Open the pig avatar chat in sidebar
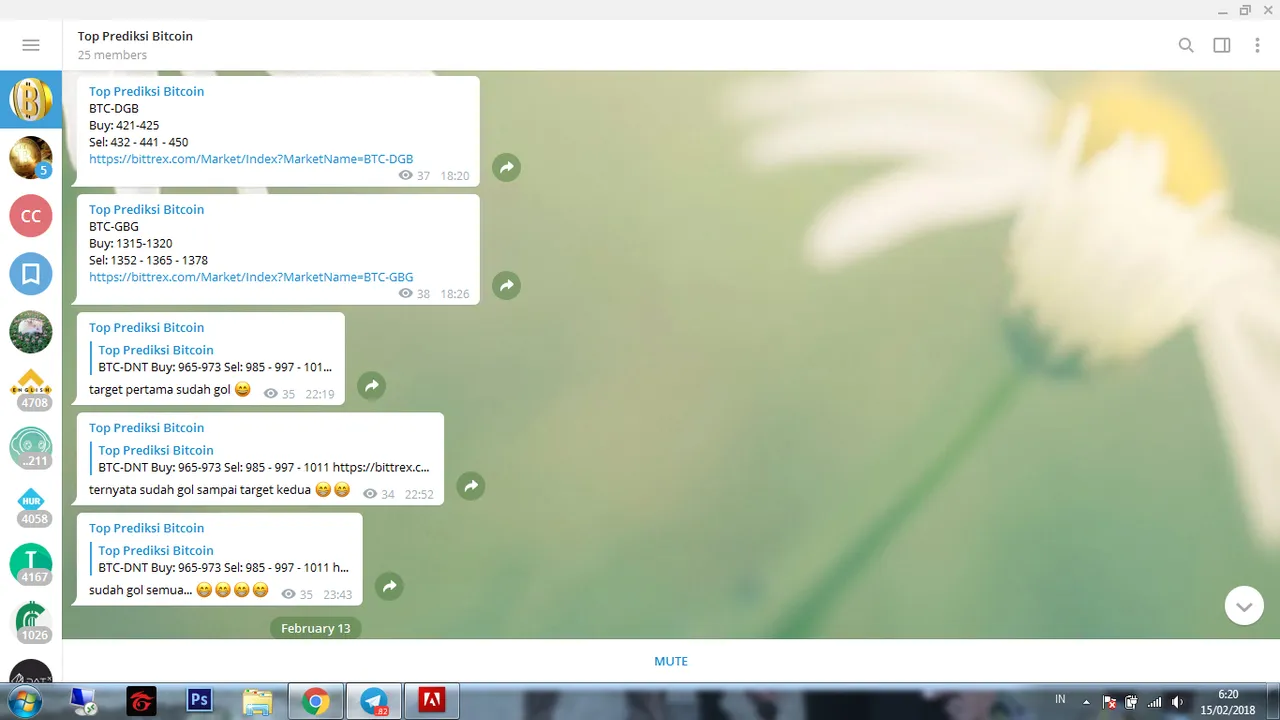Image resolution: width=1280 pixels, height=720 pixels. [x=31, y=332]
